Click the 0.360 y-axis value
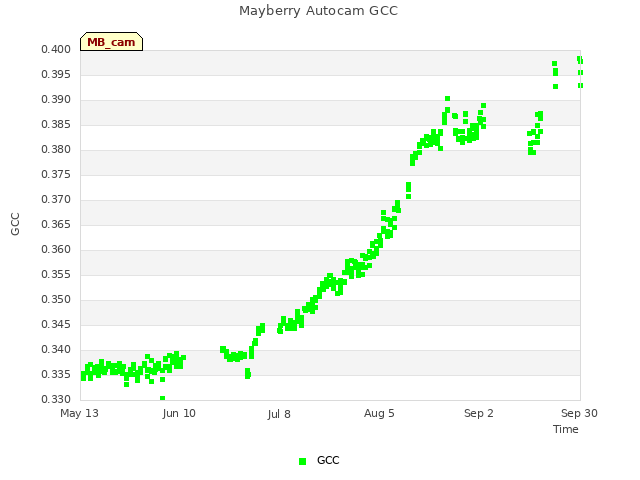Screen dimensions: 640x480 [56, 249]
